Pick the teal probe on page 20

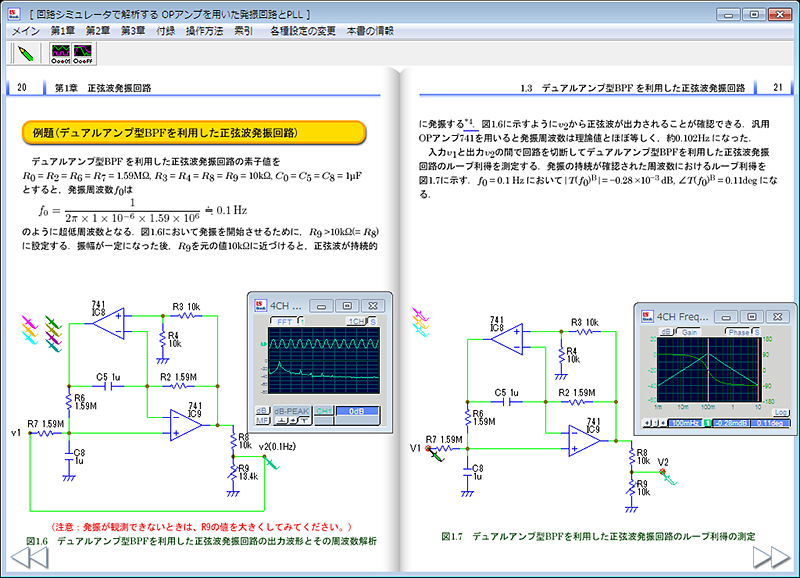53,346
